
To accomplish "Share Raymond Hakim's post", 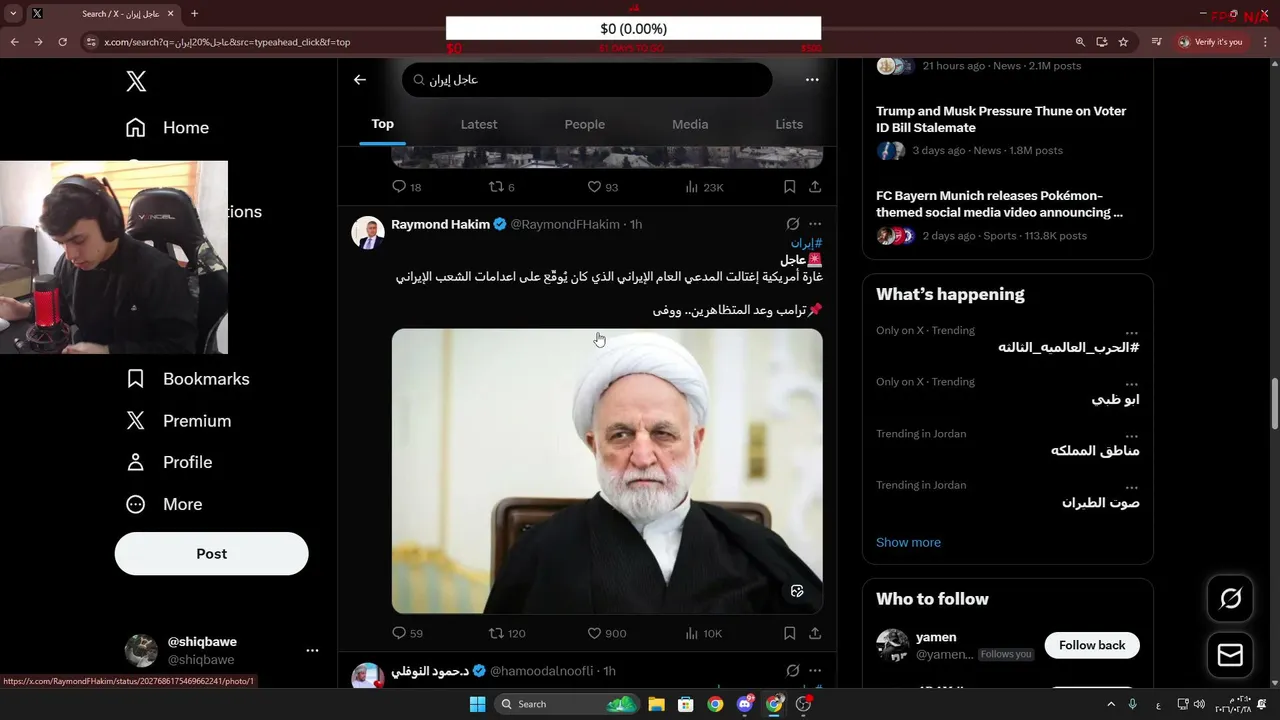I will tap(815, 633).
